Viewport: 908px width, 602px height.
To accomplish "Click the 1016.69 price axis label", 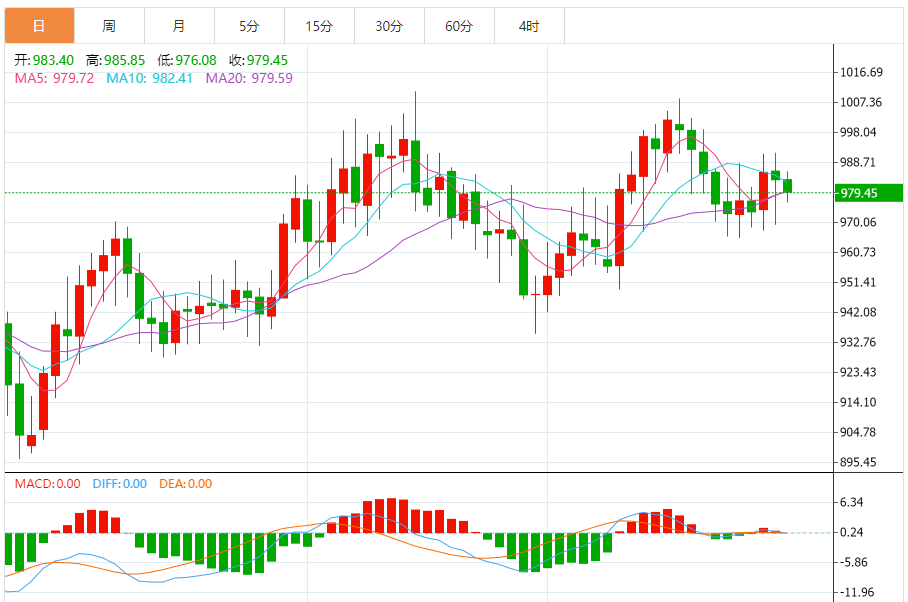I will coord(862,72).
